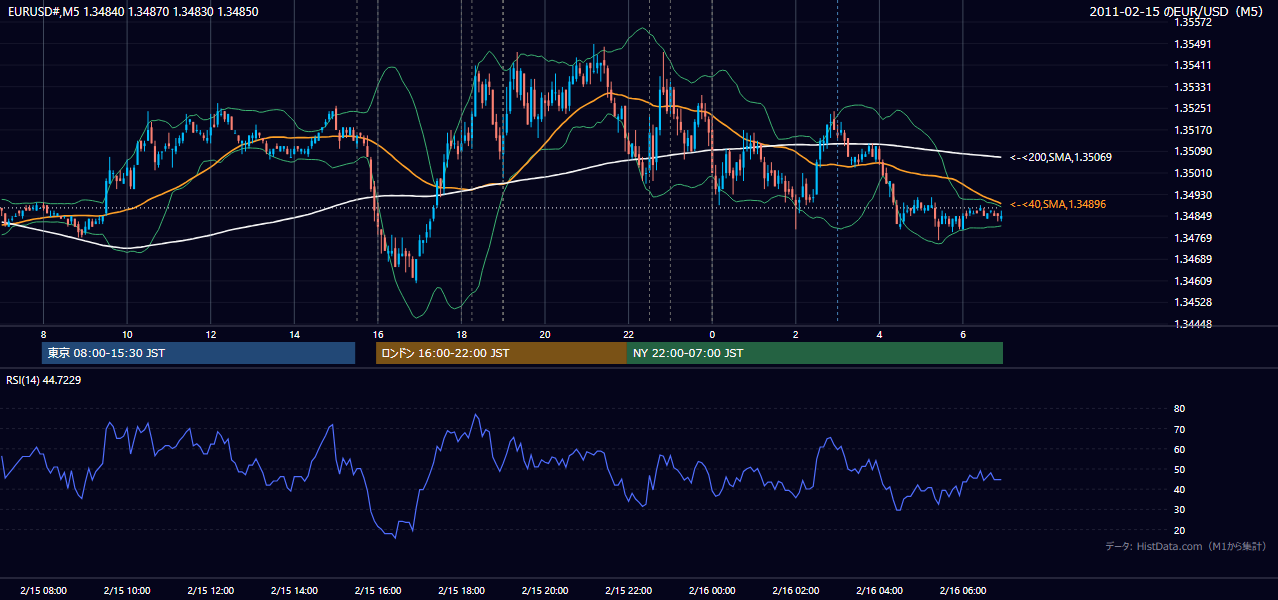Viewport: 1278px width, 600px height.
Task: Click the 200 SMA 1.35069 label
Action: 1061,157
